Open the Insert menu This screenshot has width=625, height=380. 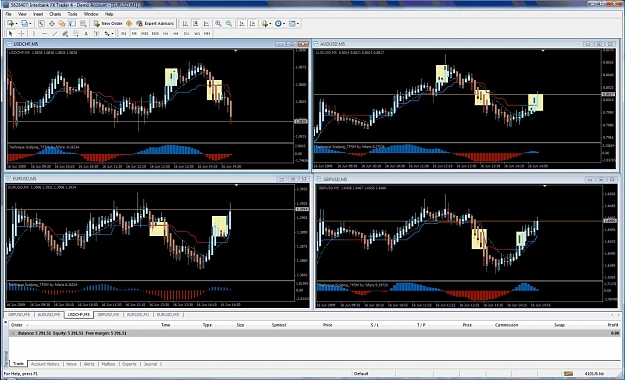[x=38, y=14]
